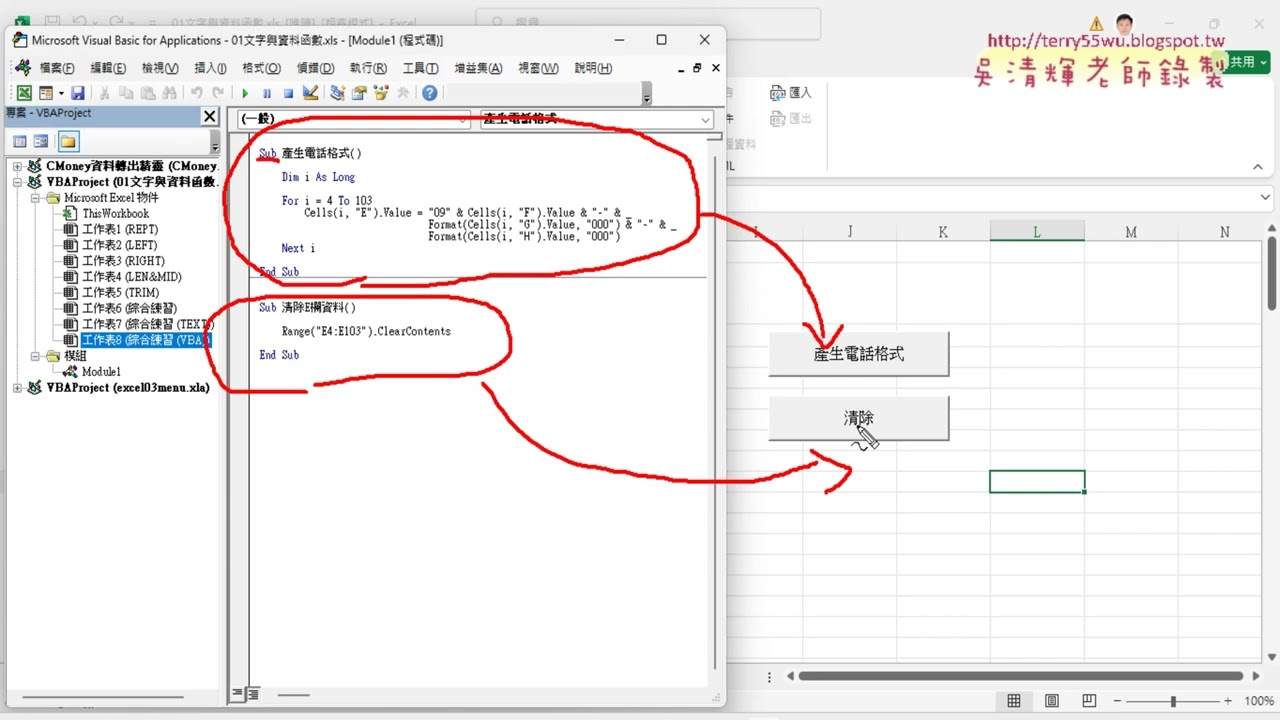This screenshot has width=1280, height=720.
Task: Collapse the Microsoft Excel 物件 folder
Action: [35, 198]
